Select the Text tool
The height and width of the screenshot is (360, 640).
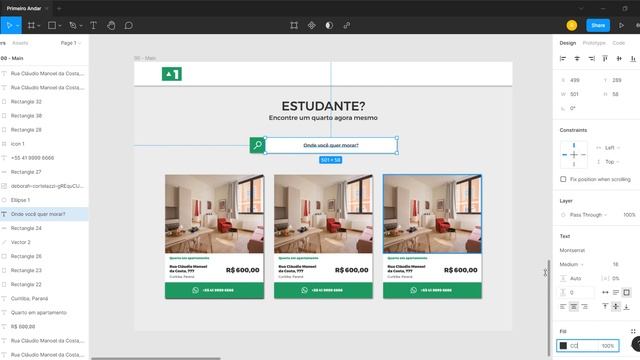93,25
